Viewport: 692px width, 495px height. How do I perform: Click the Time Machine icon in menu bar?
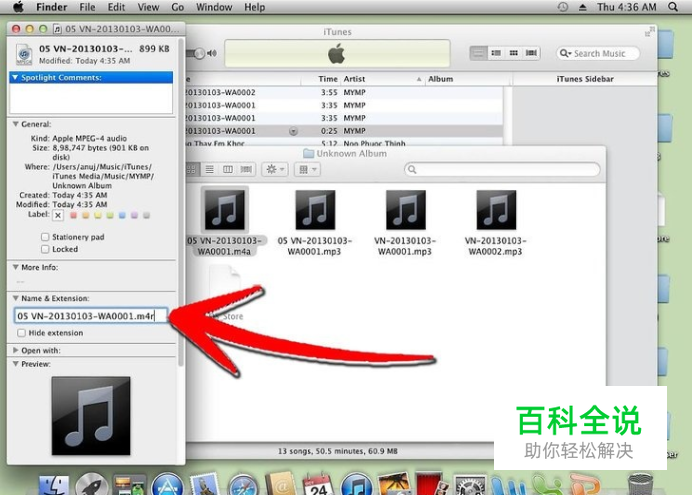pyautogui.click(x=563, y=7)
